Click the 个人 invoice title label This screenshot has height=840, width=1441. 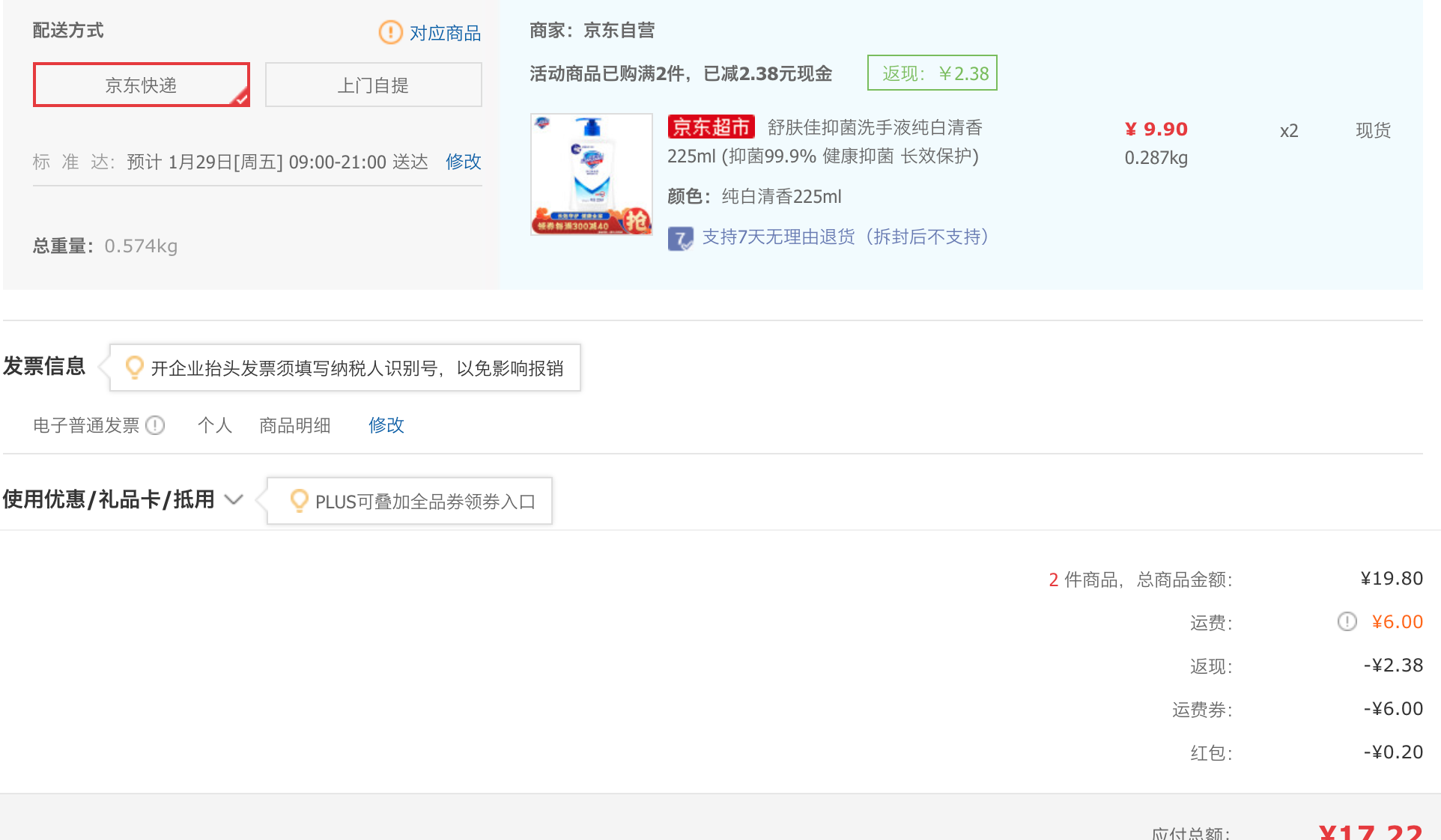(x=215, y=425)
